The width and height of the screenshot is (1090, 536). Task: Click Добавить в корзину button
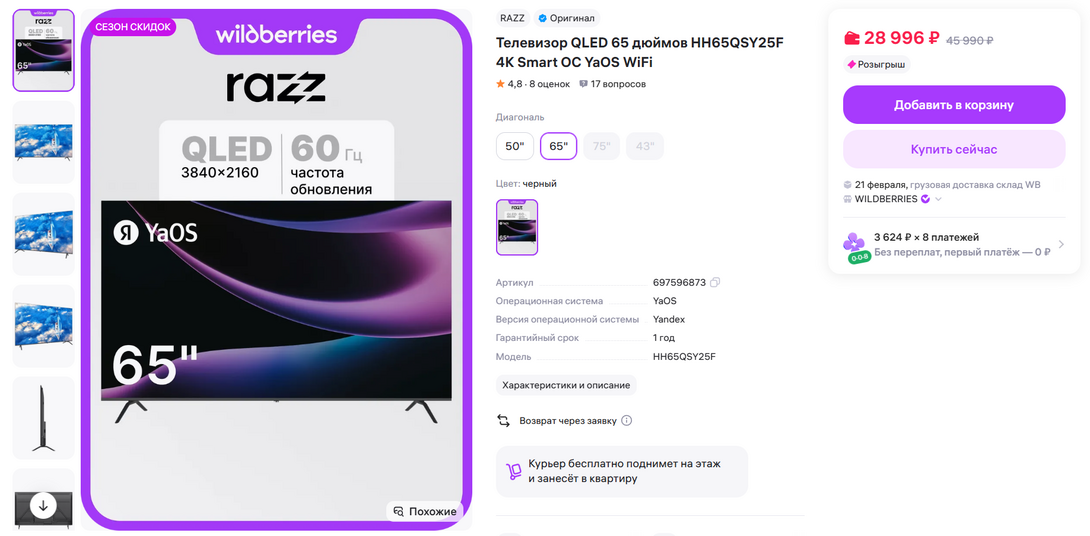coord(954,105)
